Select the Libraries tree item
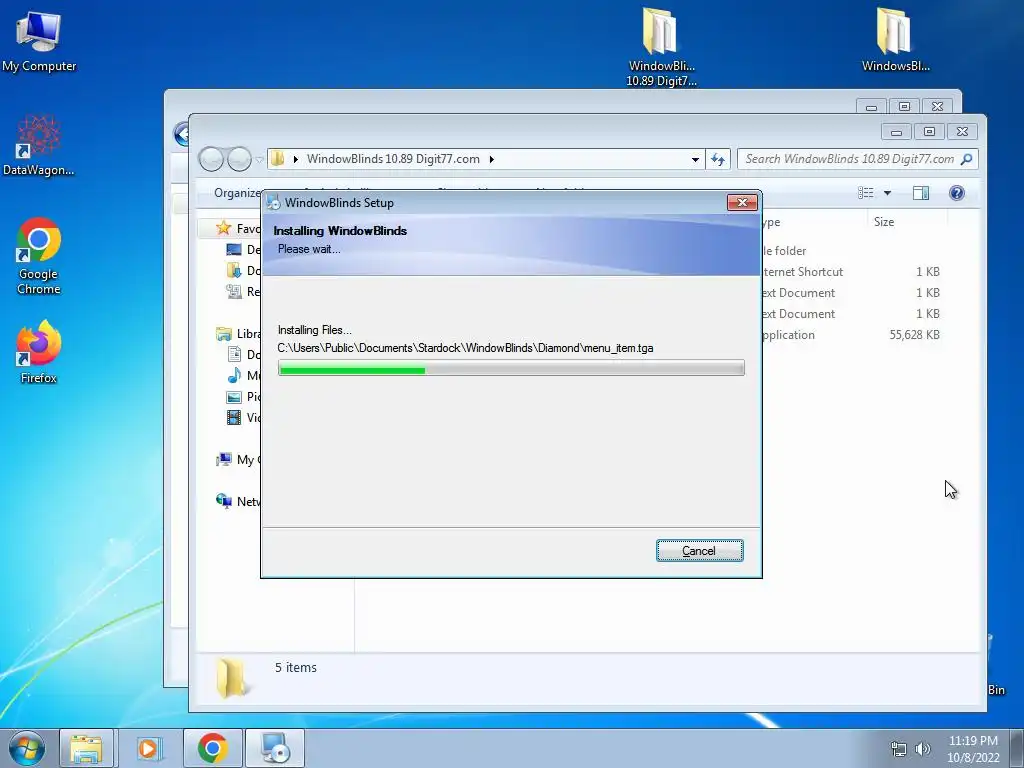The image size is (1024, 768). 238,334
